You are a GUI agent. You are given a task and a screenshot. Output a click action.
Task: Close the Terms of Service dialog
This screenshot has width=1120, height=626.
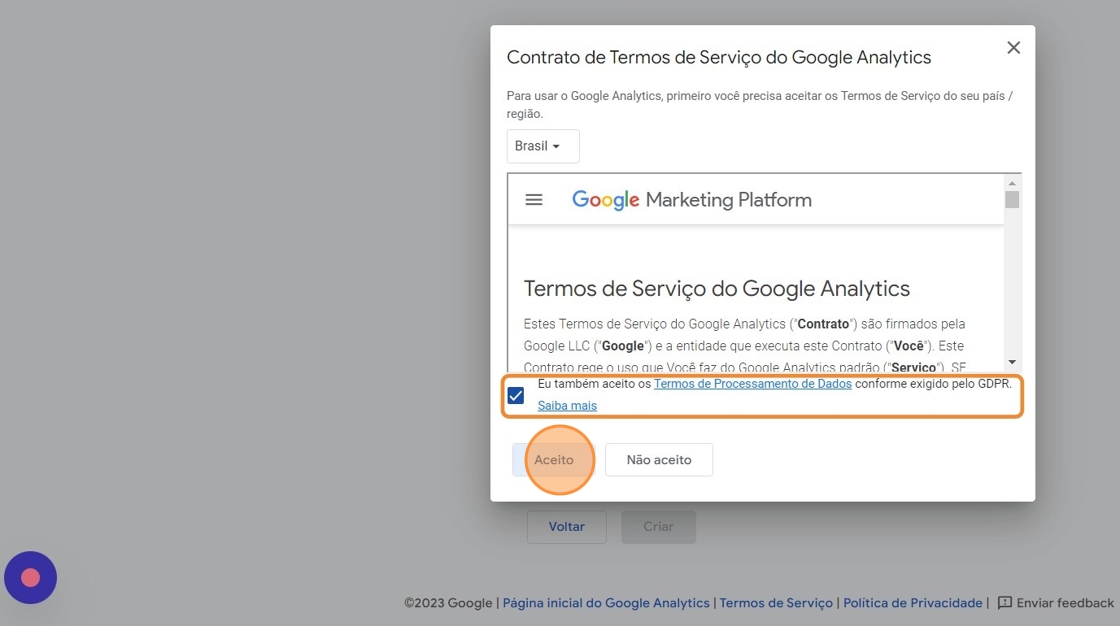coord(1013,48)
